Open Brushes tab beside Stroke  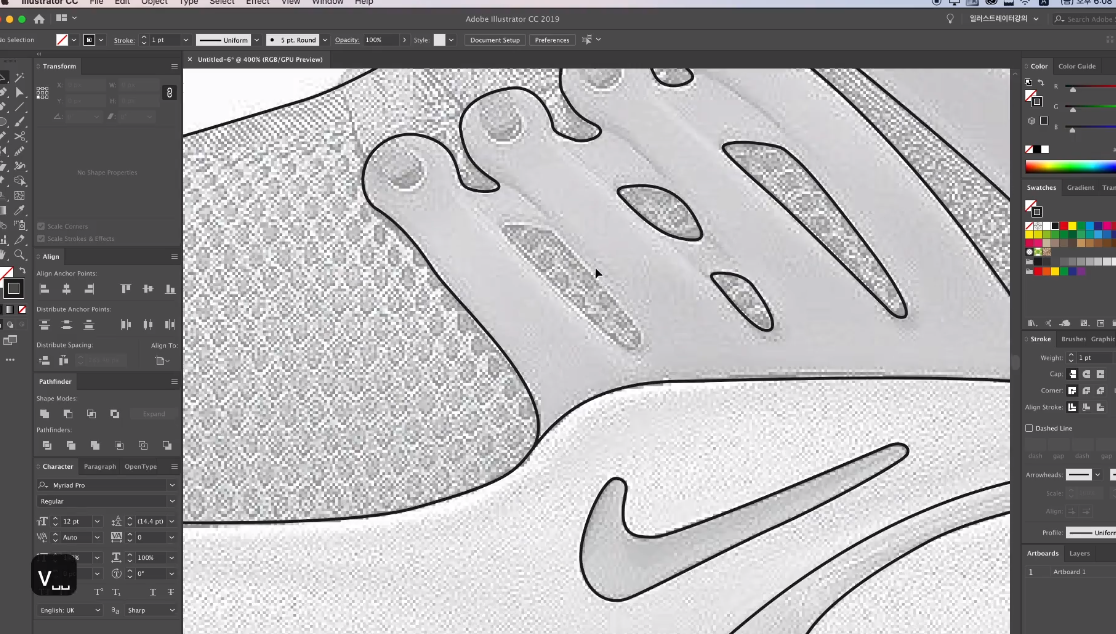tap(1073, 339)
